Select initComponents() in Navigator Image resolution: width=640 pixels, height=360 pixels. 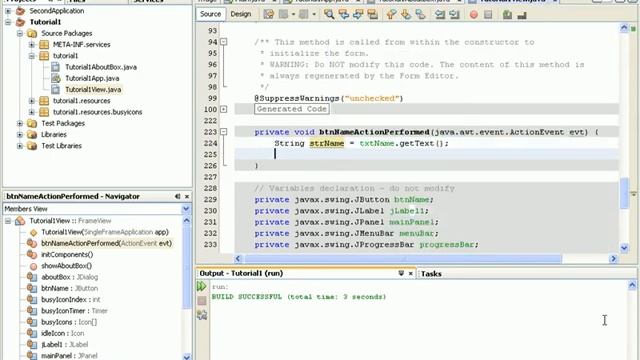pyautogui.click(x=67, y=255)
